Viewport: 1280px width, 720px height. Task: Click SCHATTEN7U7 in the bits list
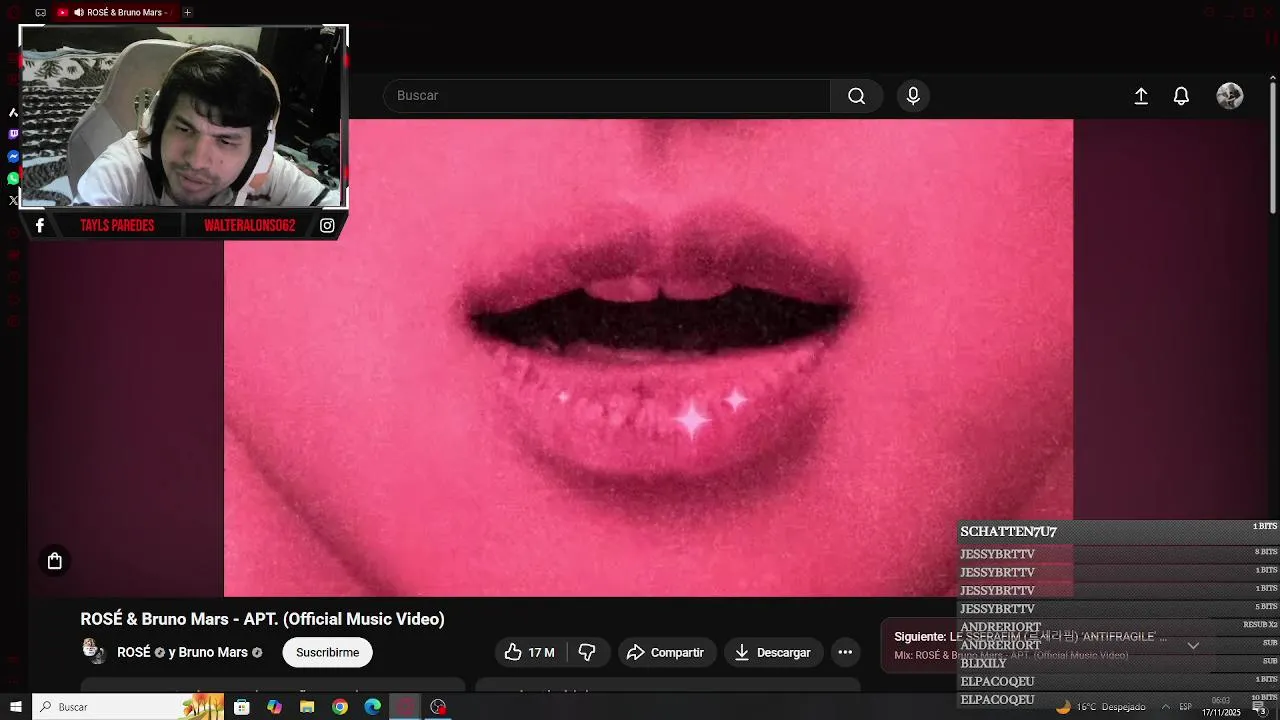pyautogui.click(x=1008, y=531)
